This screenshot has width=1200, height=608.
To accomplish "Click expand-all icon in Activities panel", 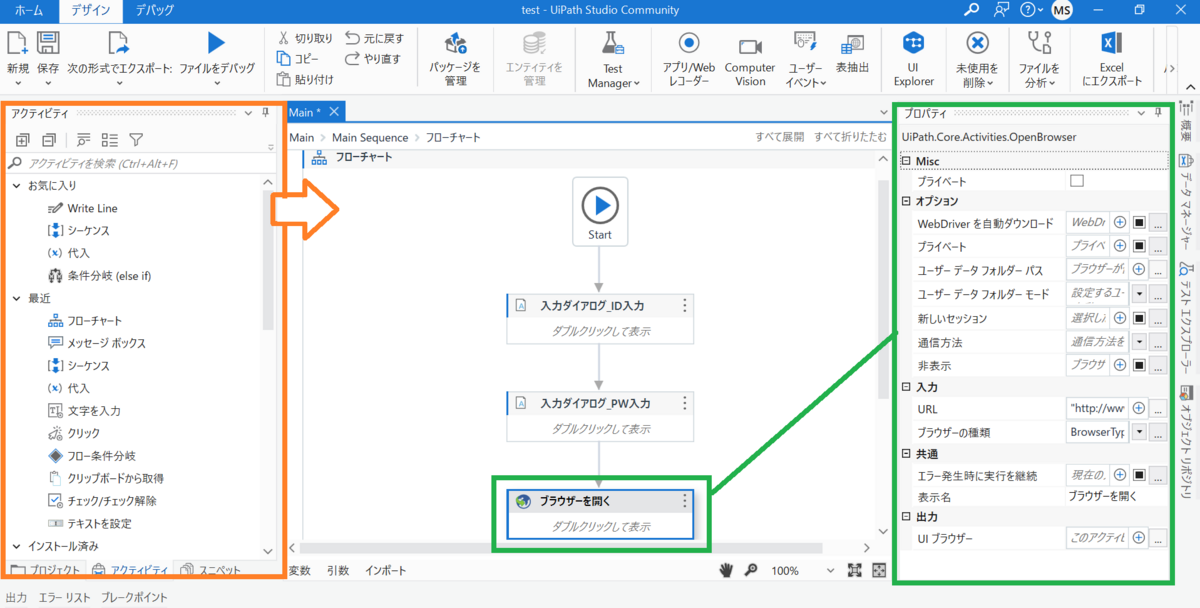I will 23,140.
